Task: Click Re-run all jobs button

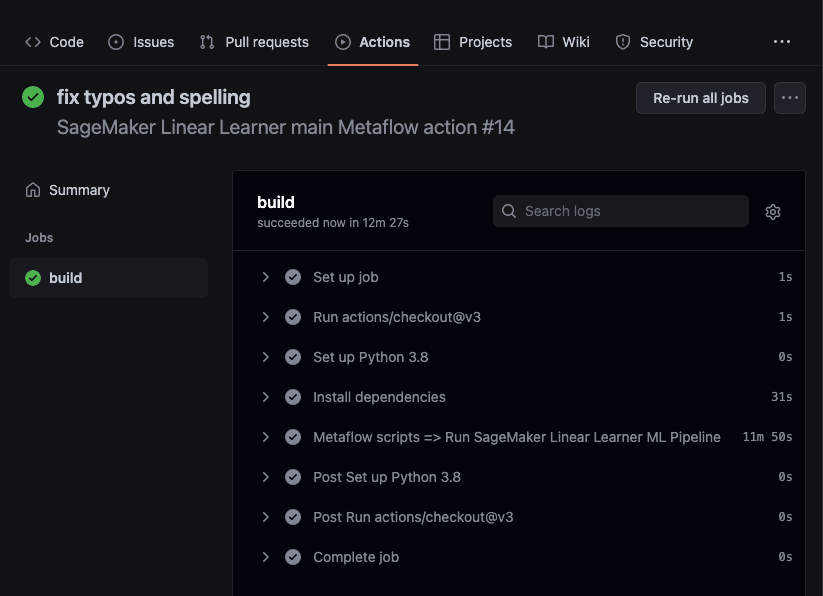Action: click(x=701, y=98)
